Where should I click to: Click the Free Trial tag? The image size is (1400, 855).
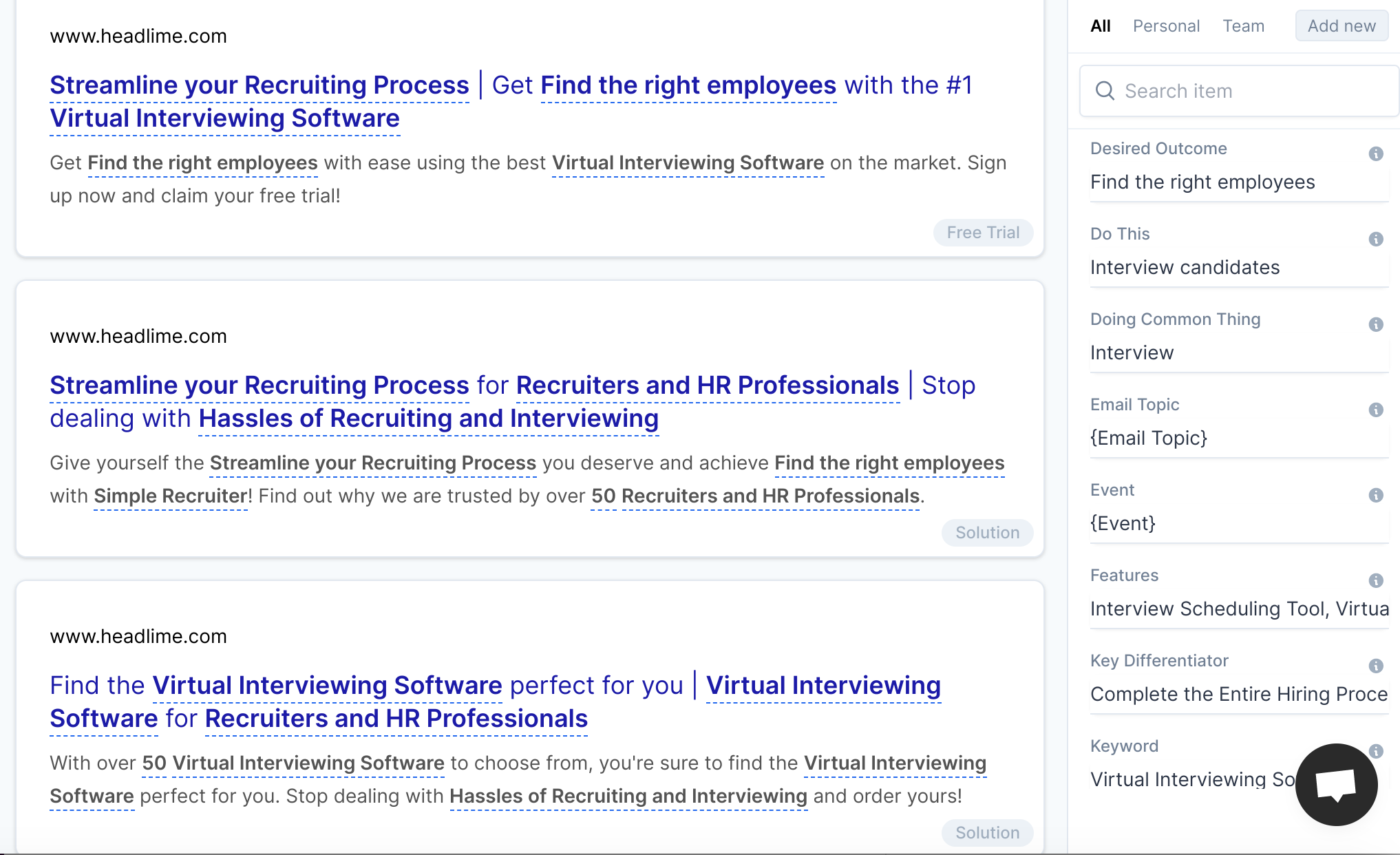(x=982, y=233)
